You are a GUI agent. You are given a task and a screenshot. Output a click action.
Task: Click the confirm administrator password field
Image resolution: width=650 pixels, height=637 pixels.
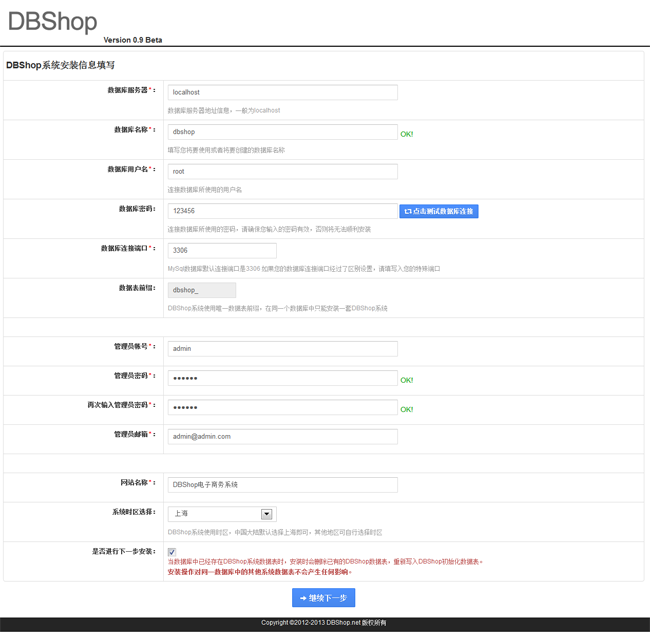pos(282,407)
